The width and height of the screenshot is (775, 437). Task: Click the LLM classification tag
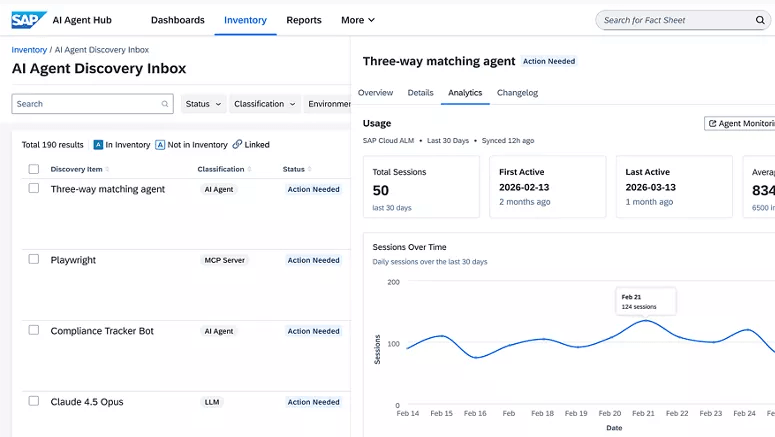pos(212,402)
